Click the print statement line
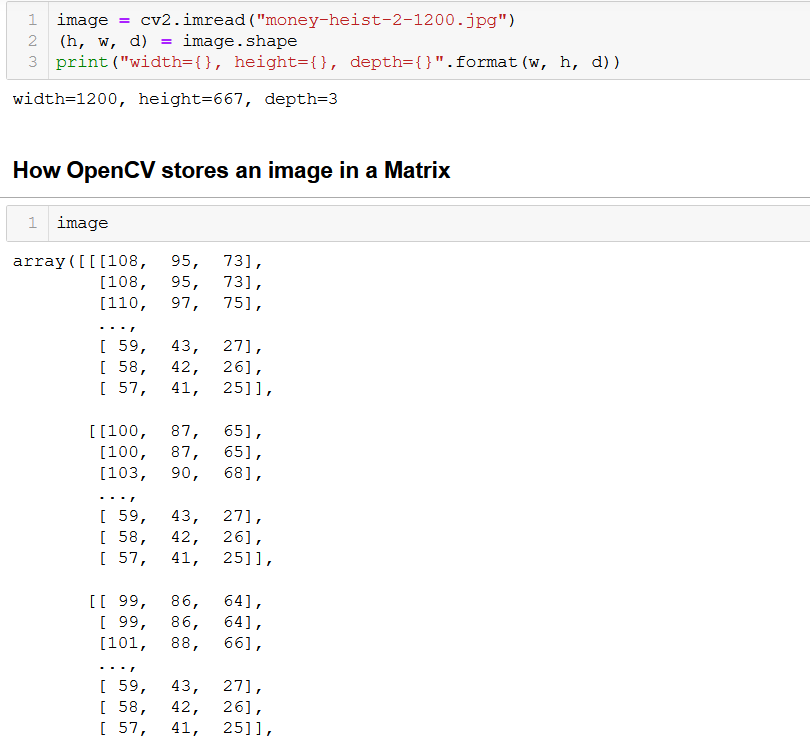The image size is (810, 750). (338, 62)
